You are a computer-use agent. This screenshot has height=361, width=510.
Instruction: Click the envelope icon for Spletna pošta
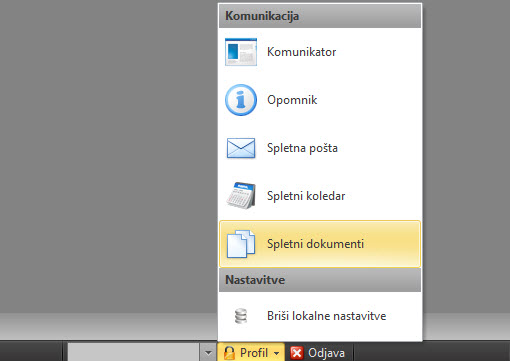coord(241,148)
